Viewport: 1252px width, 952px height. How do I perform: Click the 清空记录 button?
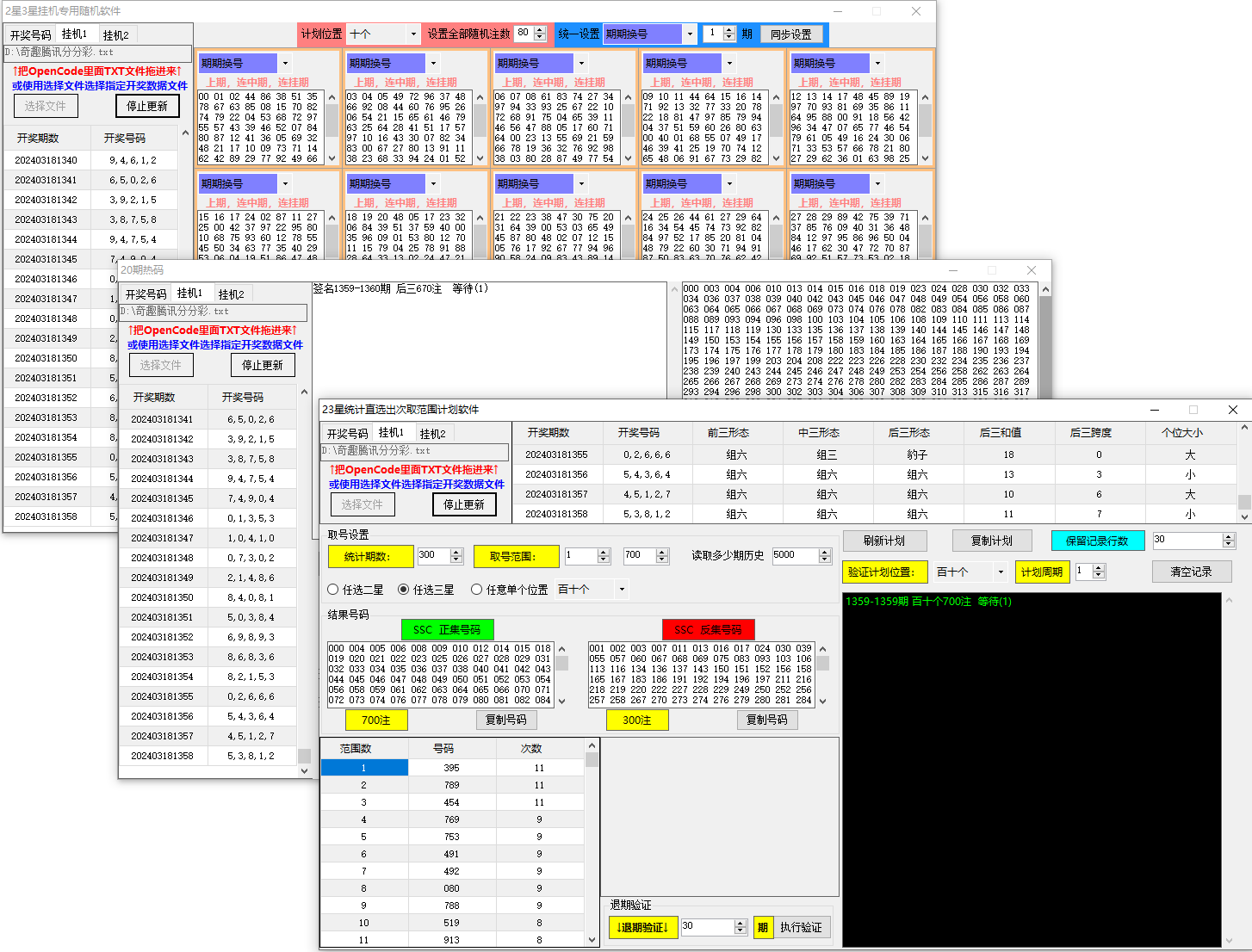(x=1191, y=572)
